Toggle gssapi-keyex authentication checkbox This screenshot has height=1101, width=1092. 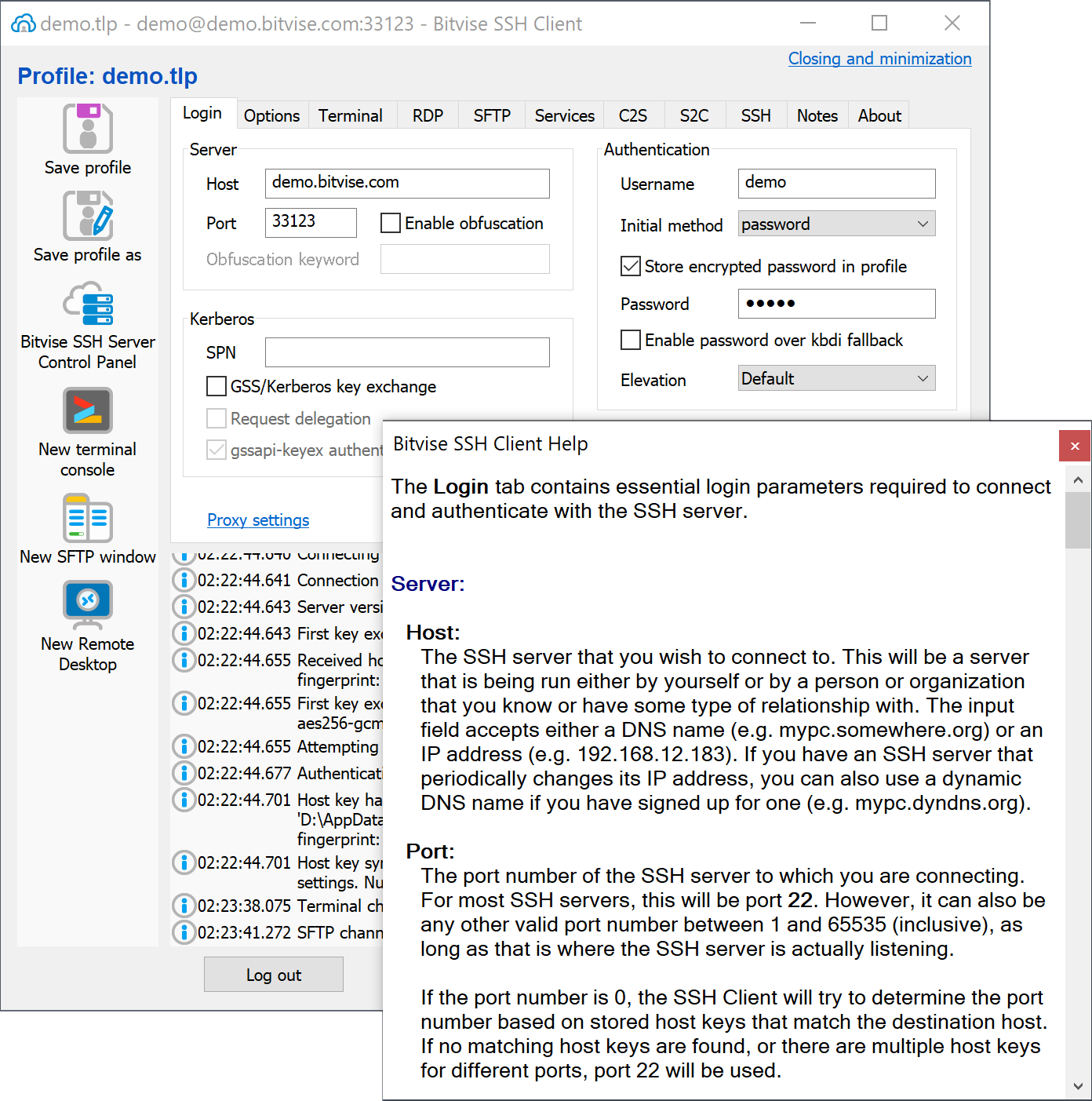tap(217, 450)
